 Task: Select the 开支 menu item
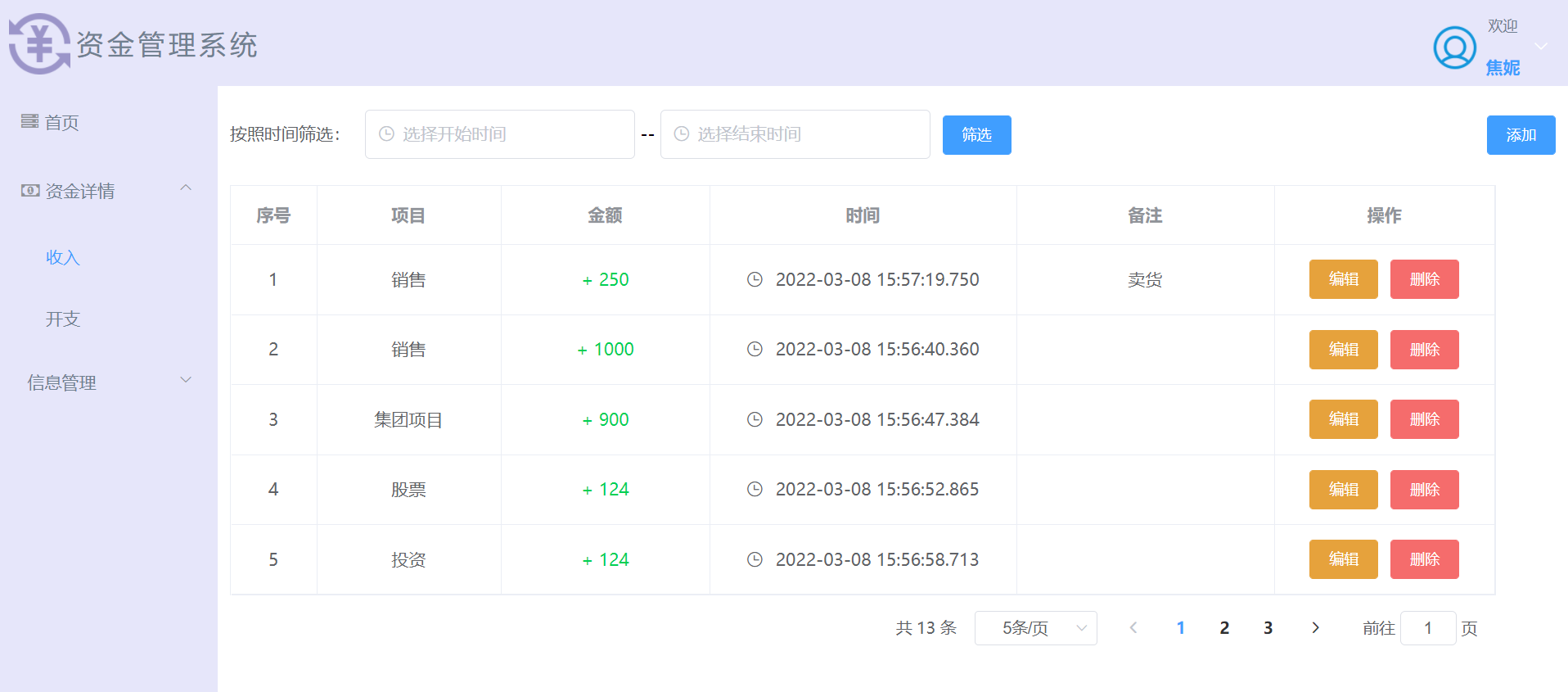[62, 319]
